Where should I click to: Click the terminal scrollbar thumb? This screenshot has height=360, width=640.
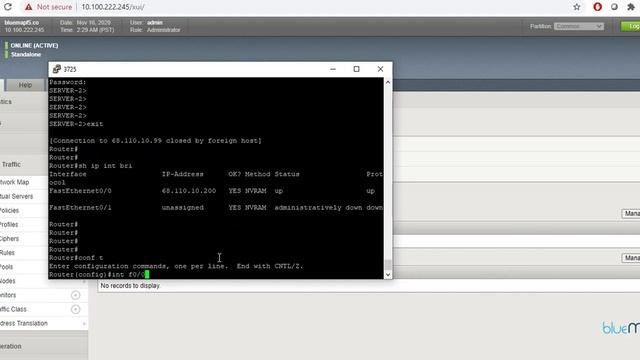click(388, 264)
